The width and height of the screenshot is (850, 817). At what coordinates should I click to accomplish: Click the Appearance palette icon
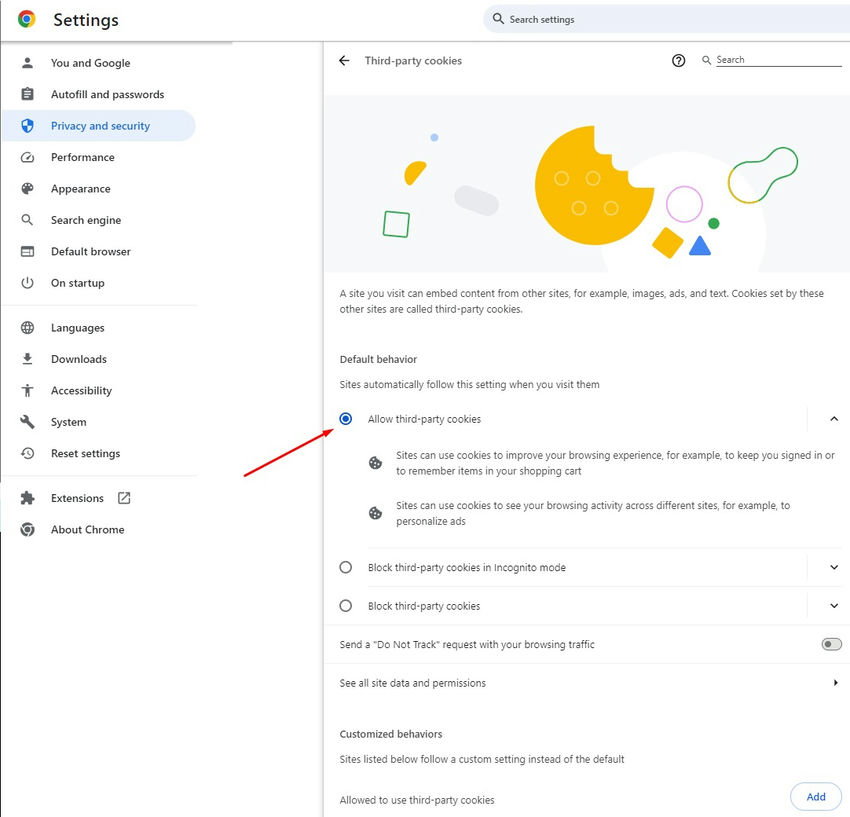[x=28, y=189]
